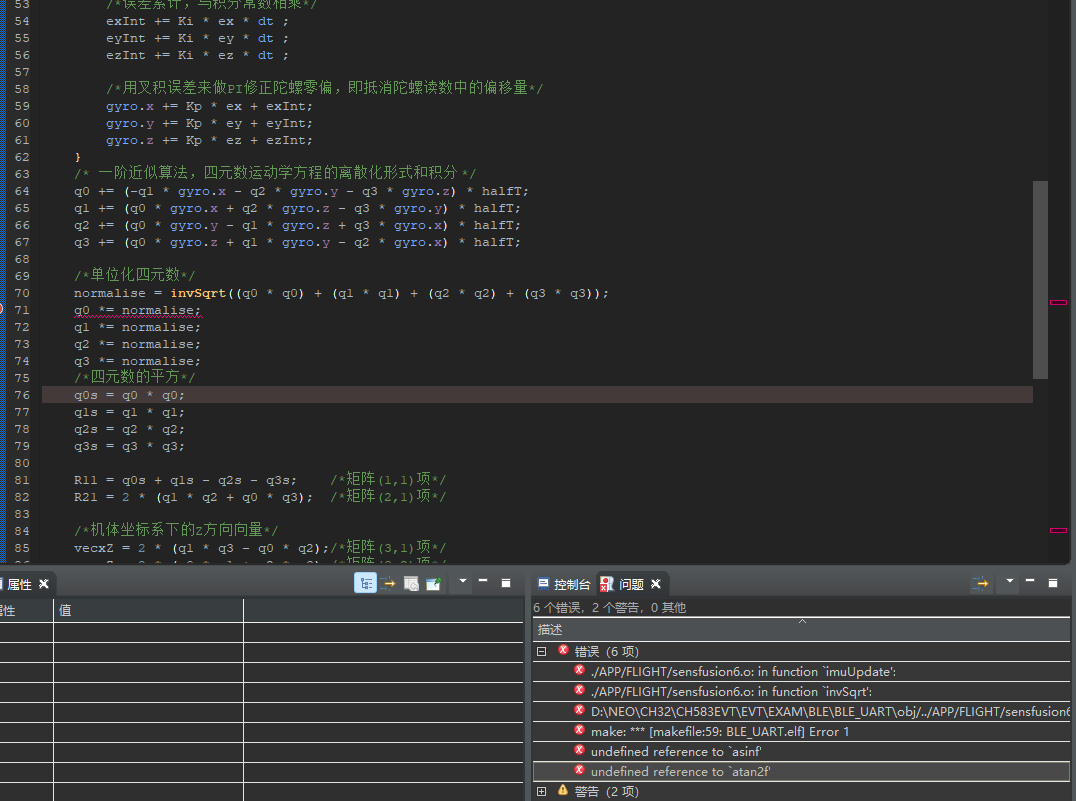The width and height of the screenshot is (1076, 801).
Task: Pin the 属性 view to selection
Action: click(434, 583)
